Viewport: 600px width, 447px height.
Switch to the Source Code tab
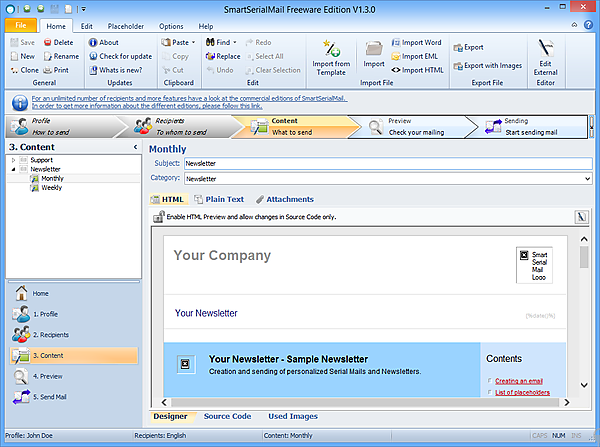(x=227, y=416)
